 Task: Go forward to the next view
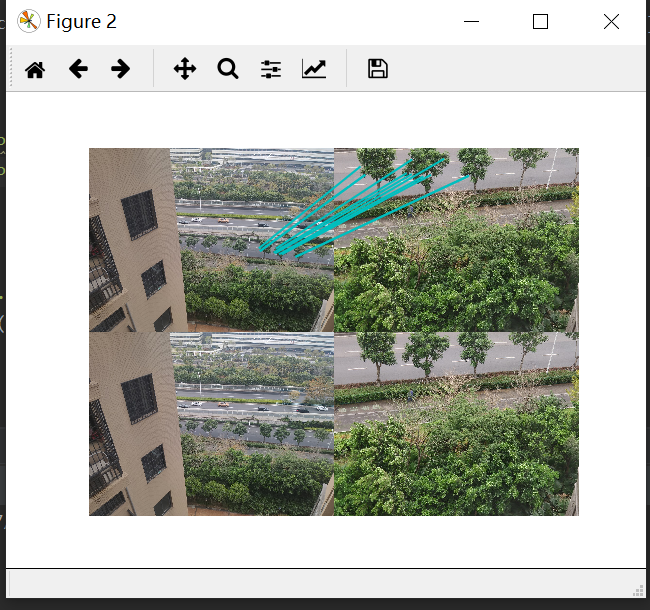pyautogui.click(x=121, y=69)
